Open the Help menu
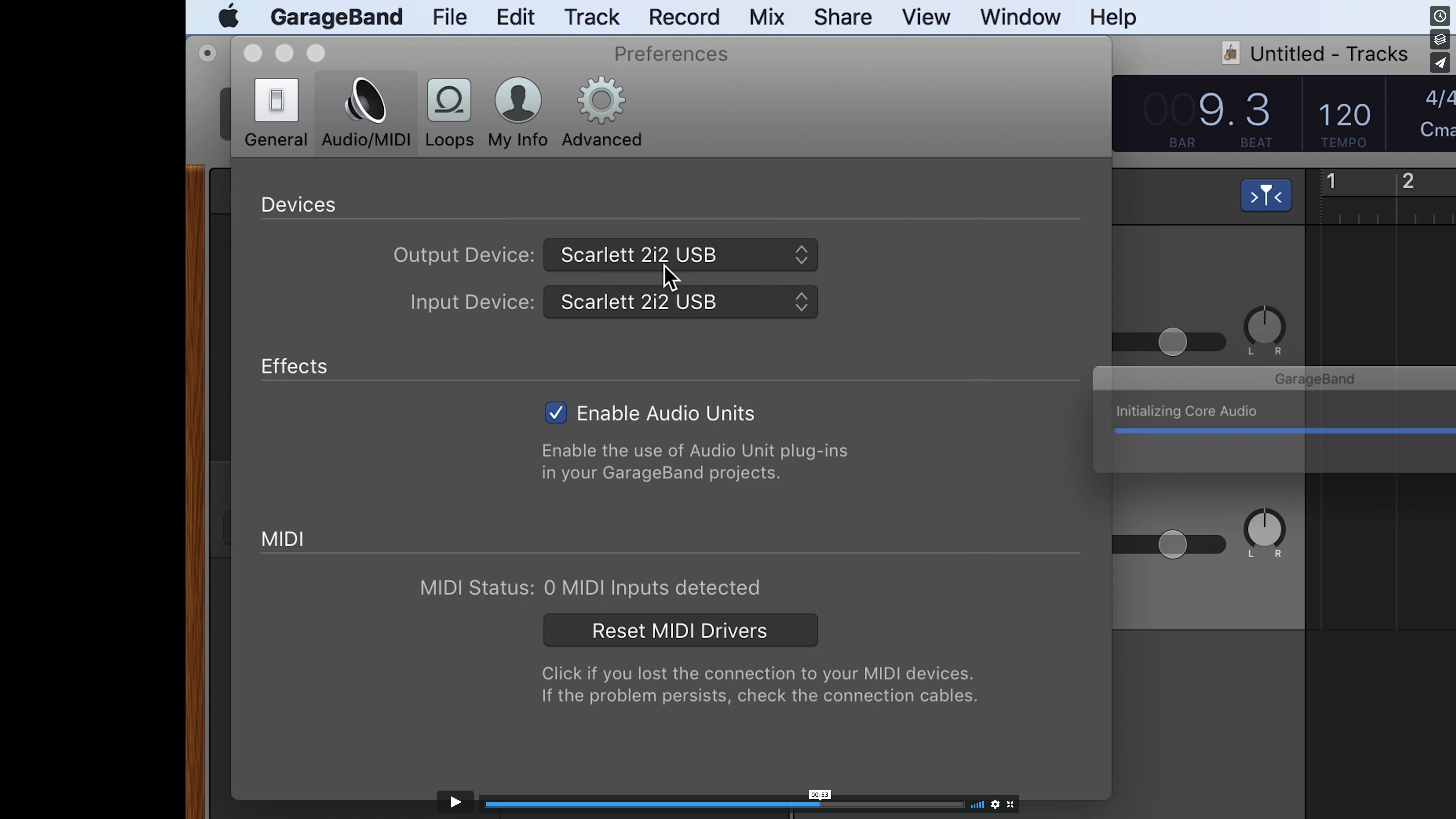The height and width of the screenshot is (819, 1456). 1113,17
